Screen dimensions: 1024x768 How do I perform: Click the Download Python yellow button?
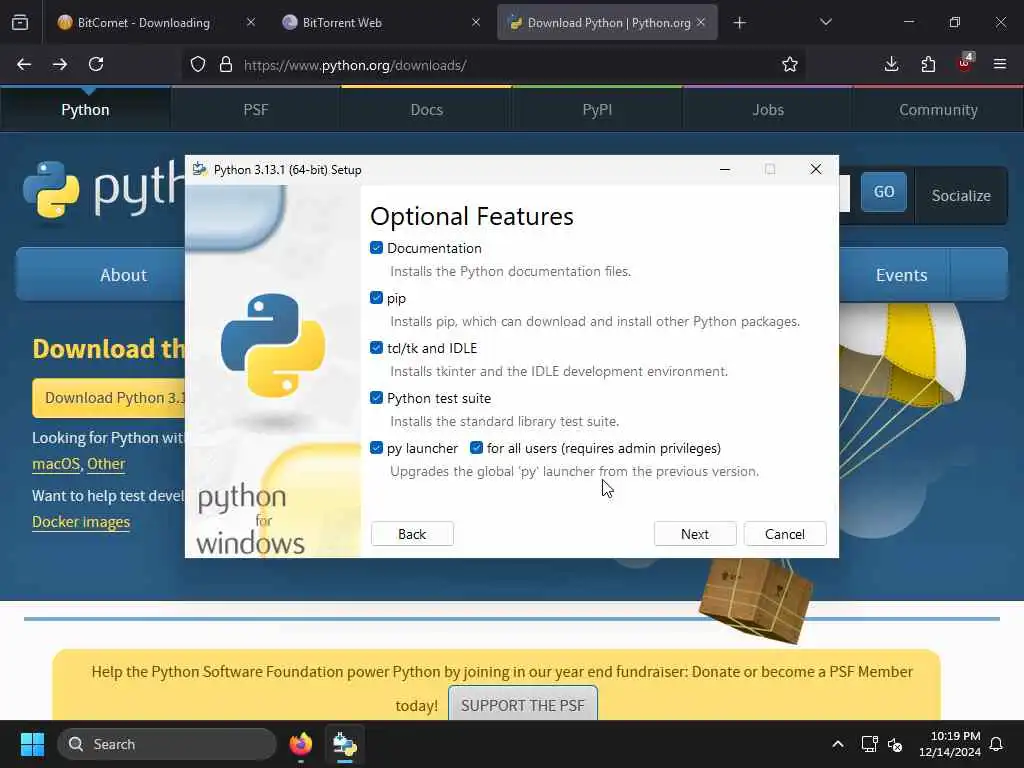pos(109,398)
